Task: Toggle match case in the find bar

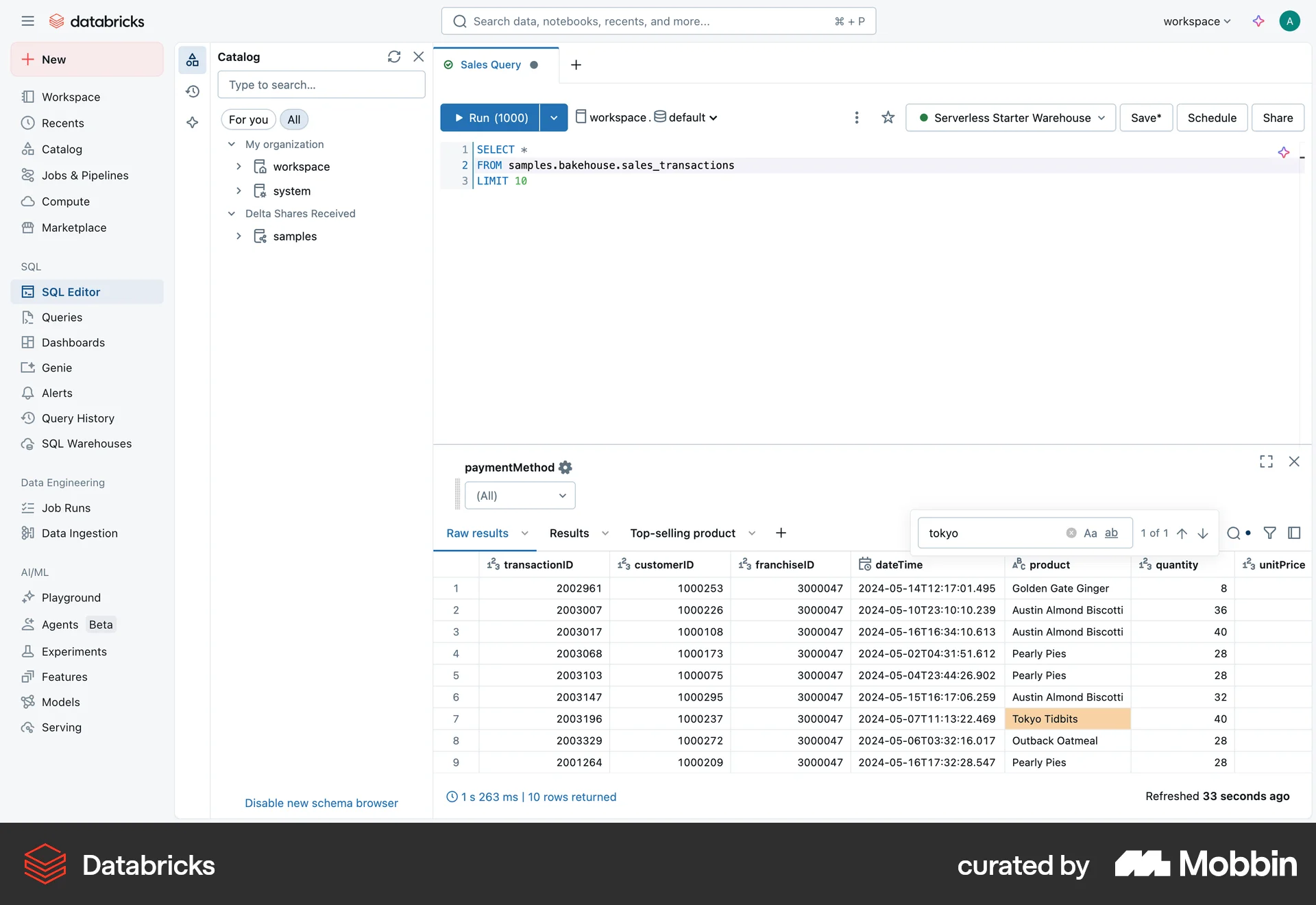Action: point(1090,533)
